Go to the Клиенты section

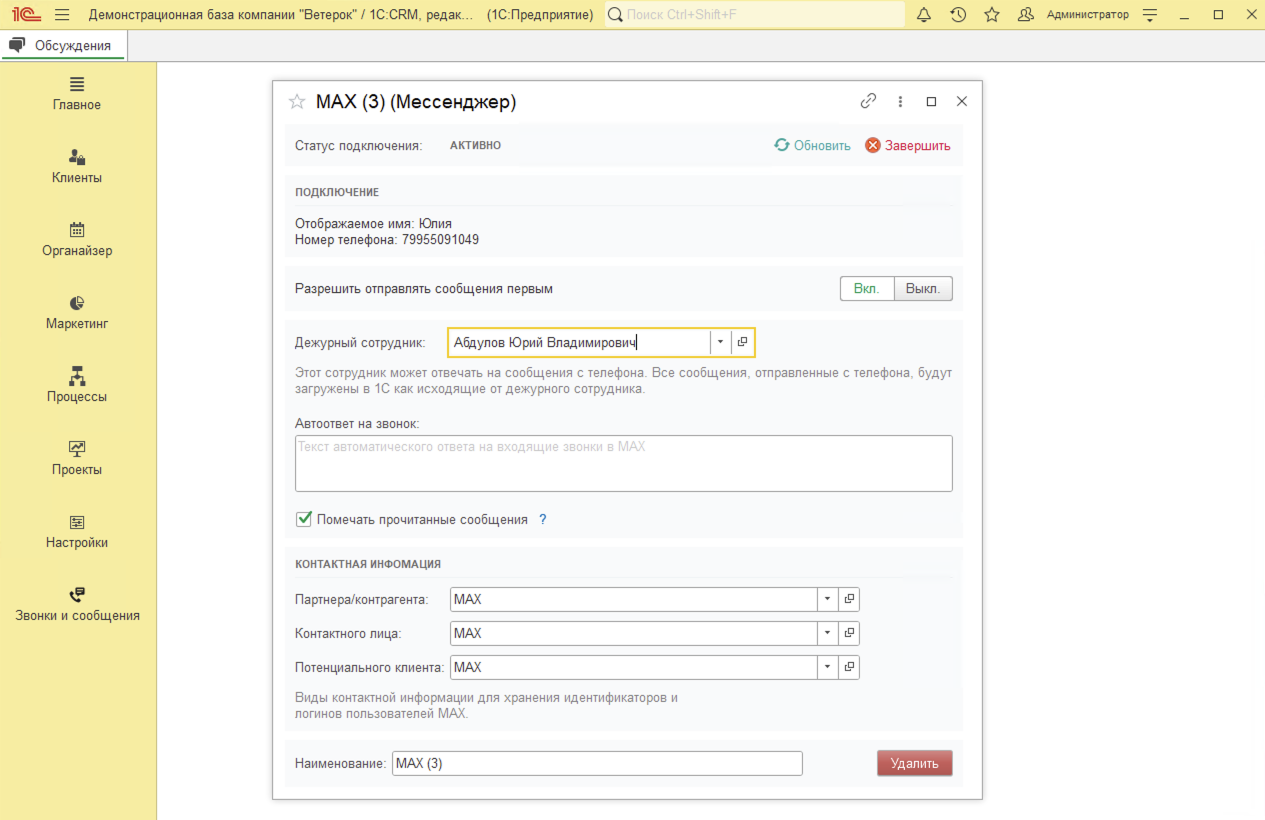pos(77,166)
